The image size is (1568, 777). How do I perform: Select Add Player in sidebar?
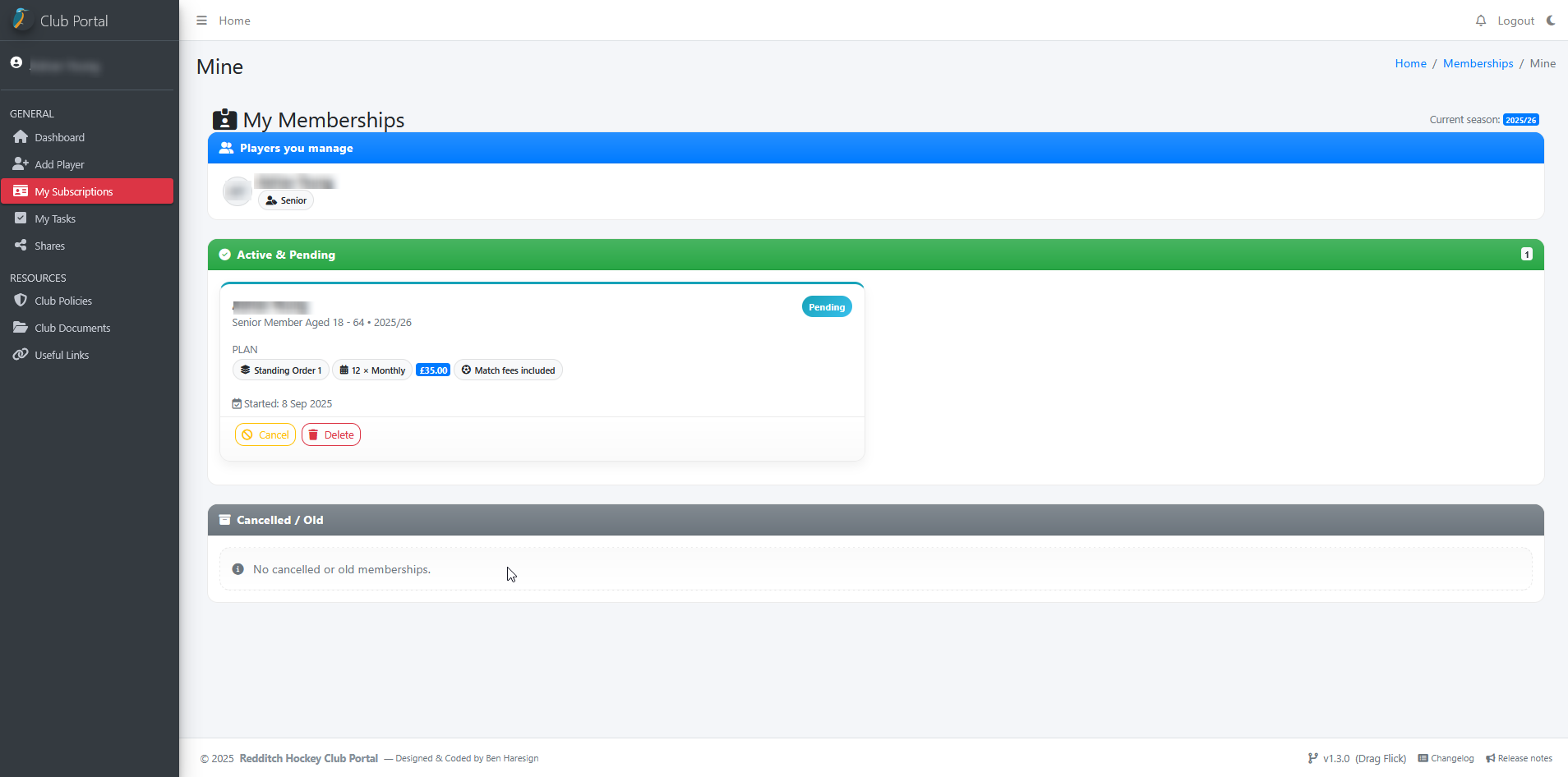click(59, 164)
